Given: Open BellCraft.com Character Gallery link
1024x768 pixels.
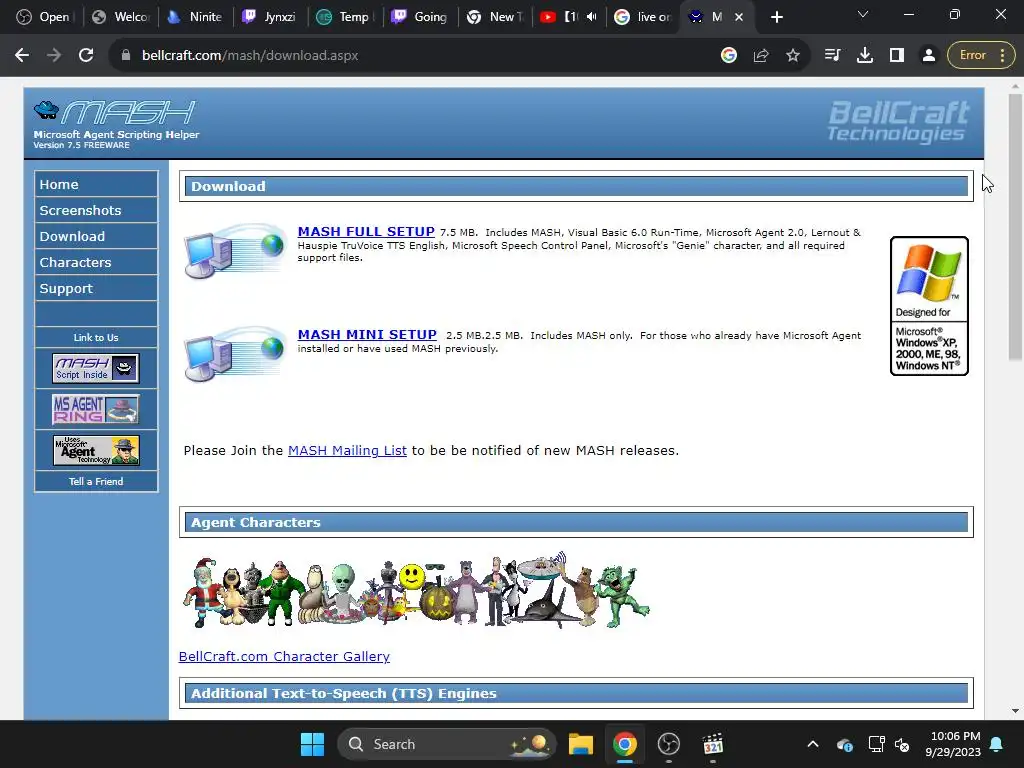Looking at the screenshot, I should [284, 656].
